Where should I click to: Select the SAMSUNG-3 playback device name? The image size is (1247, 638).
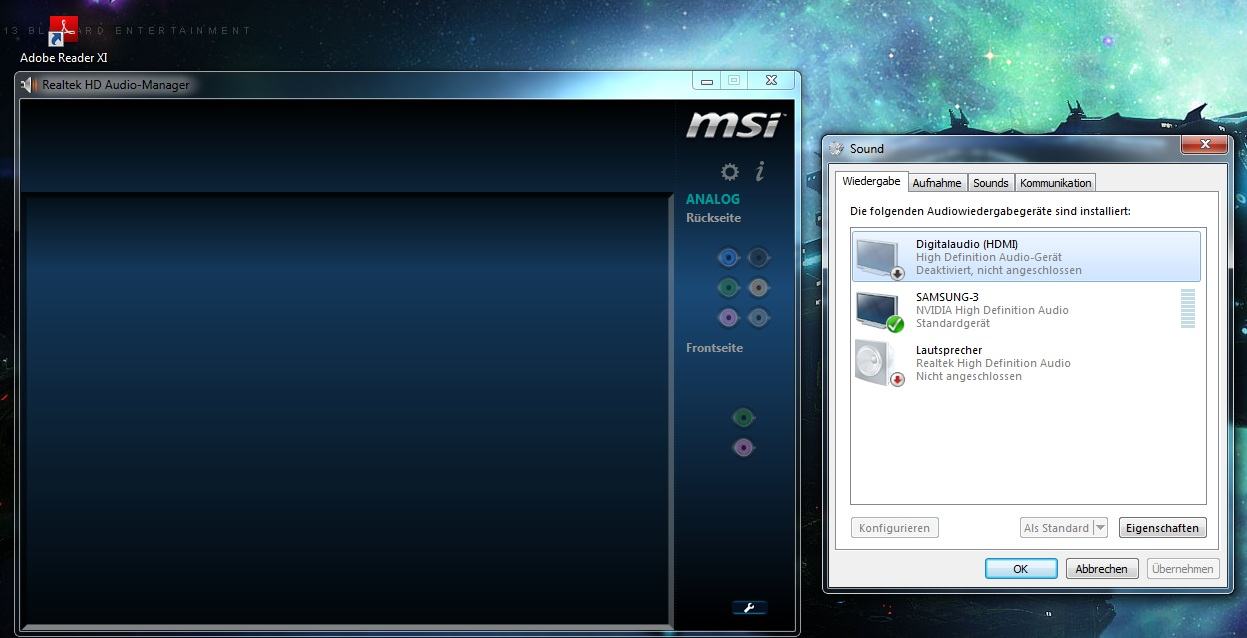click(947, 297)
